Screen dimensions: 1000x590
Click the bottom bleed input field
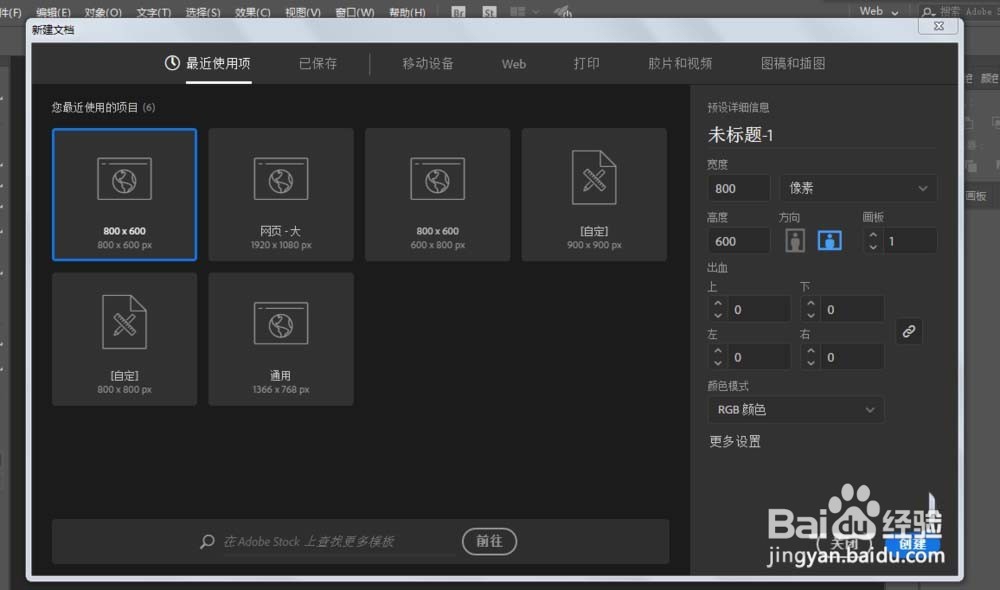click(852, 309)
